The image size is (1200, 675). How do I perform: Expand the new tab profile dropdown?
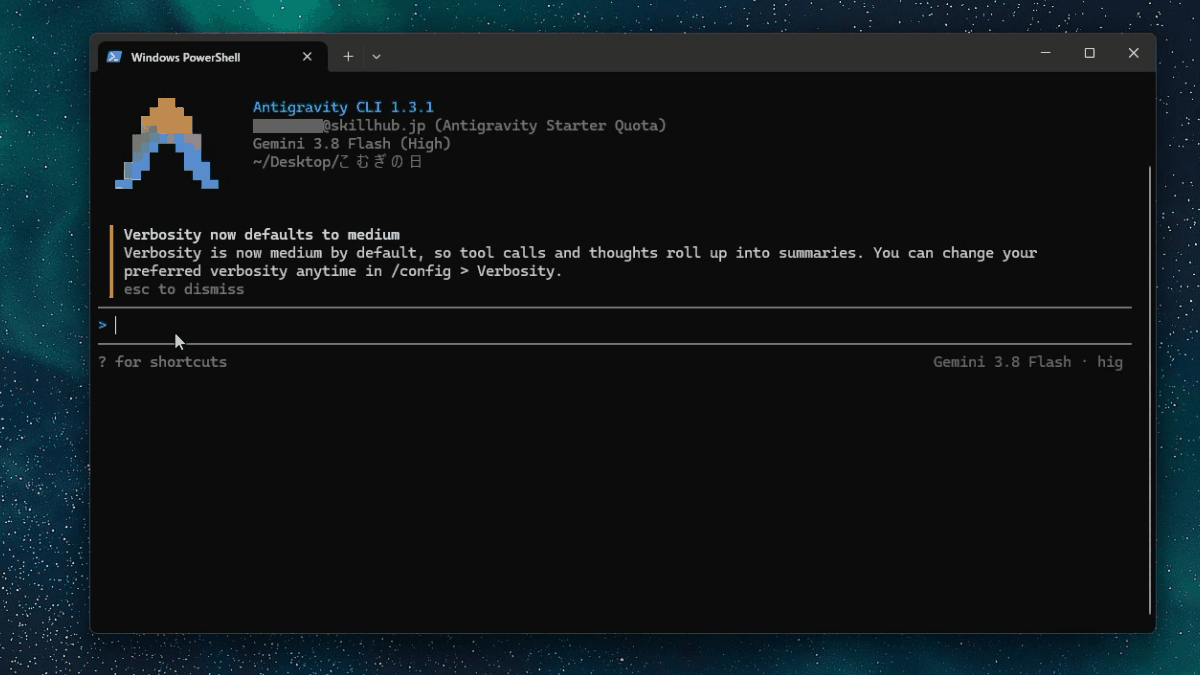tap(376, 57)
